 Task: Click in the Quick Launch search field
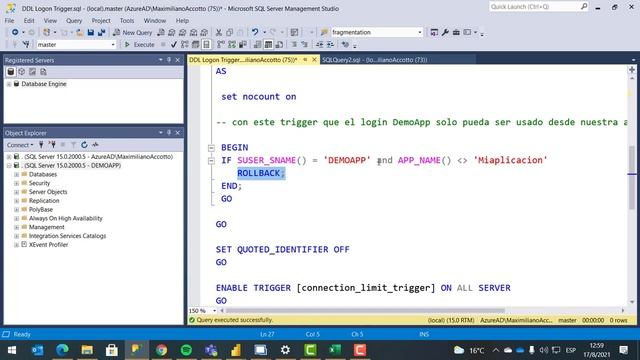point(538,7)
